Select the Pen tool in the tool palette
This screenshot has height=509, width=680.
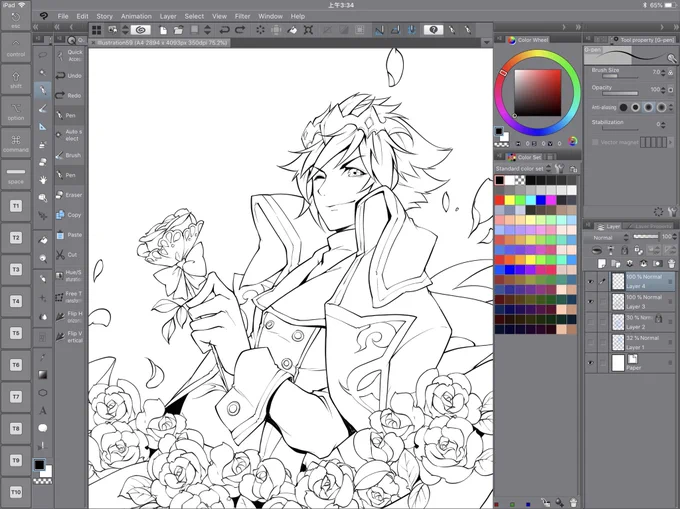pos(42,90)
